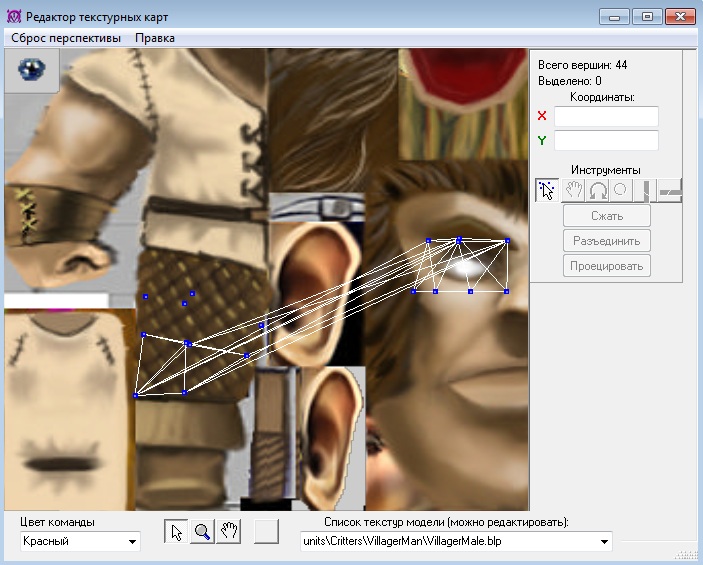This screenshot has width=703, height=565.
Task: Click the app icon in title bar
Action: (x=14, y=17)
